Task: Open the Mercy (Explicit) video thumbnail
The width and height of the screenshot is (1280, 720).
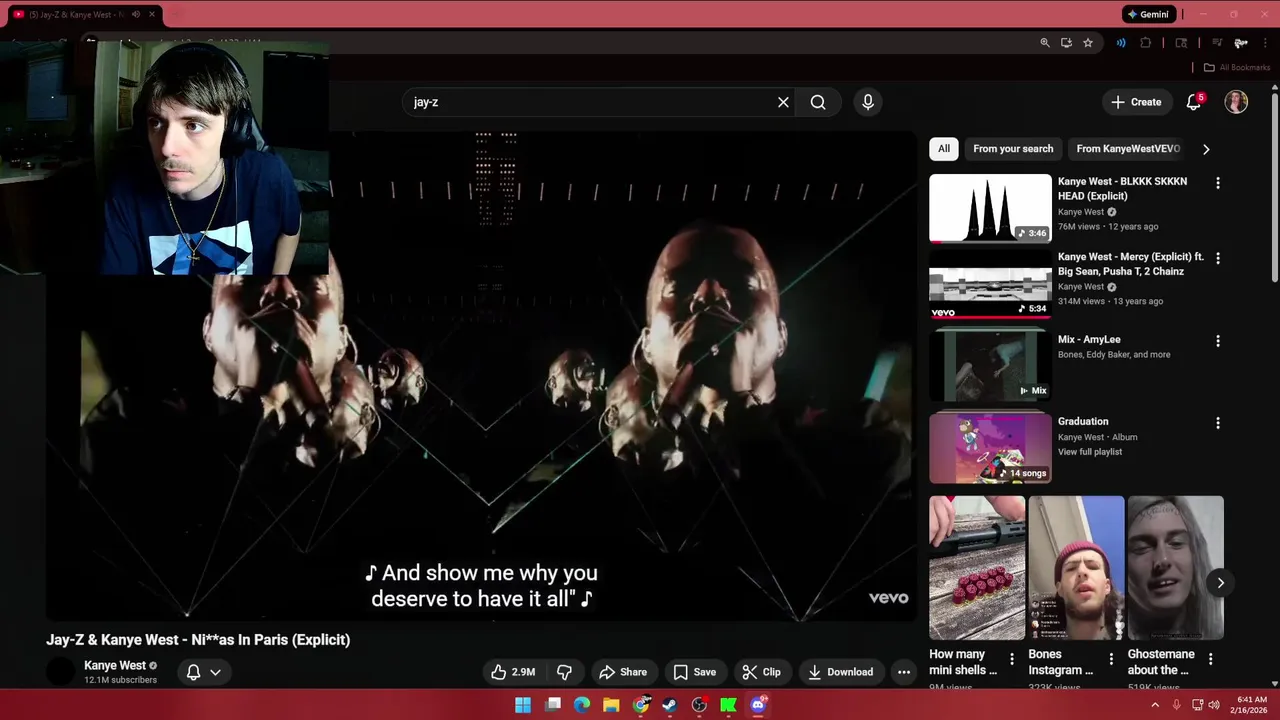Action: click(x=990, y=283)
